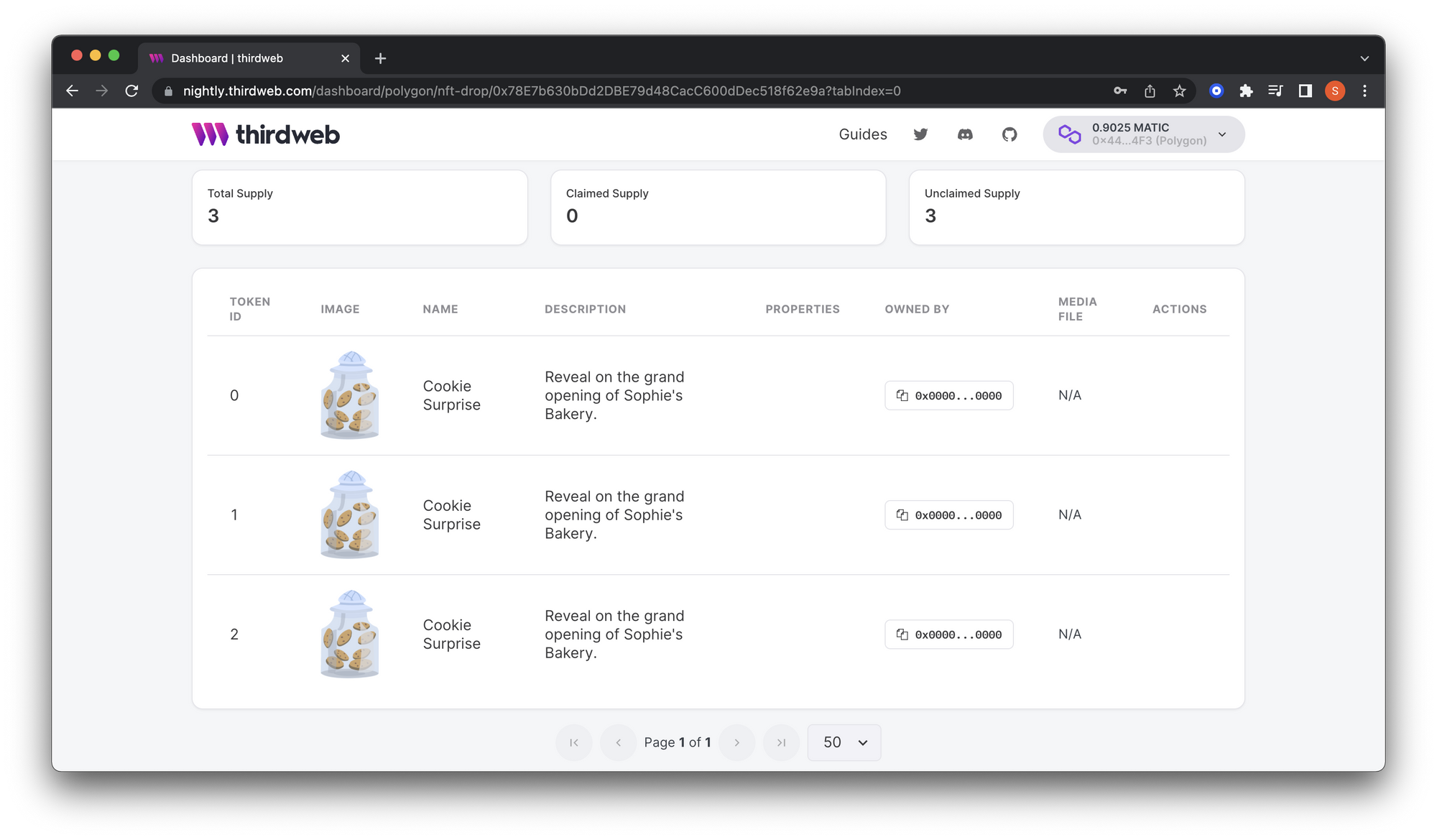
Task: Open the Twitter icon link
Action: click(920, 134)
